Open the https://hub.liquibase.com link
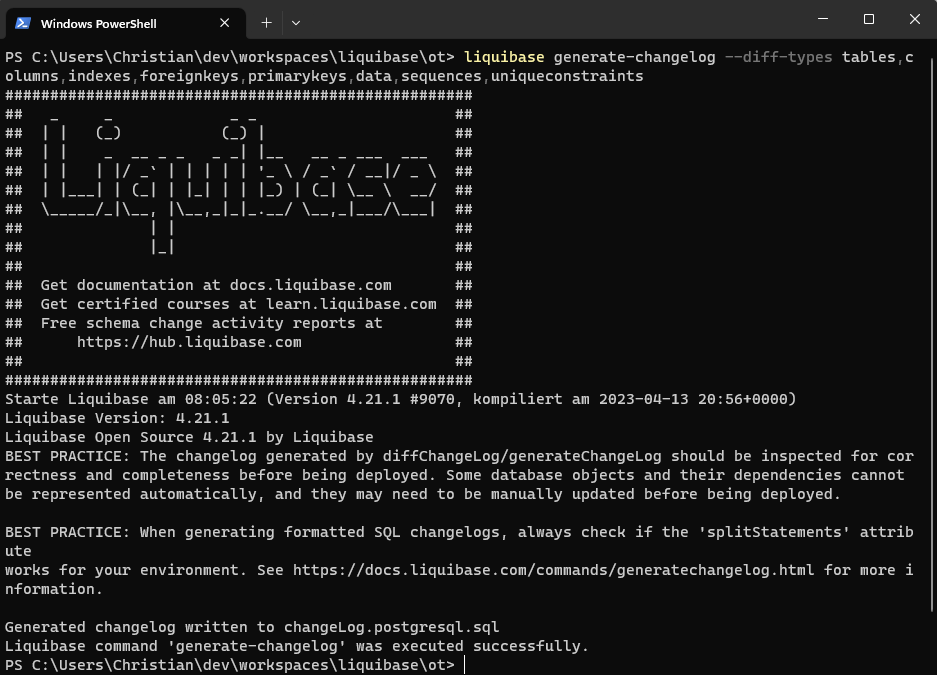The height and width of the screenshot is (675, 937). point(189,342)
